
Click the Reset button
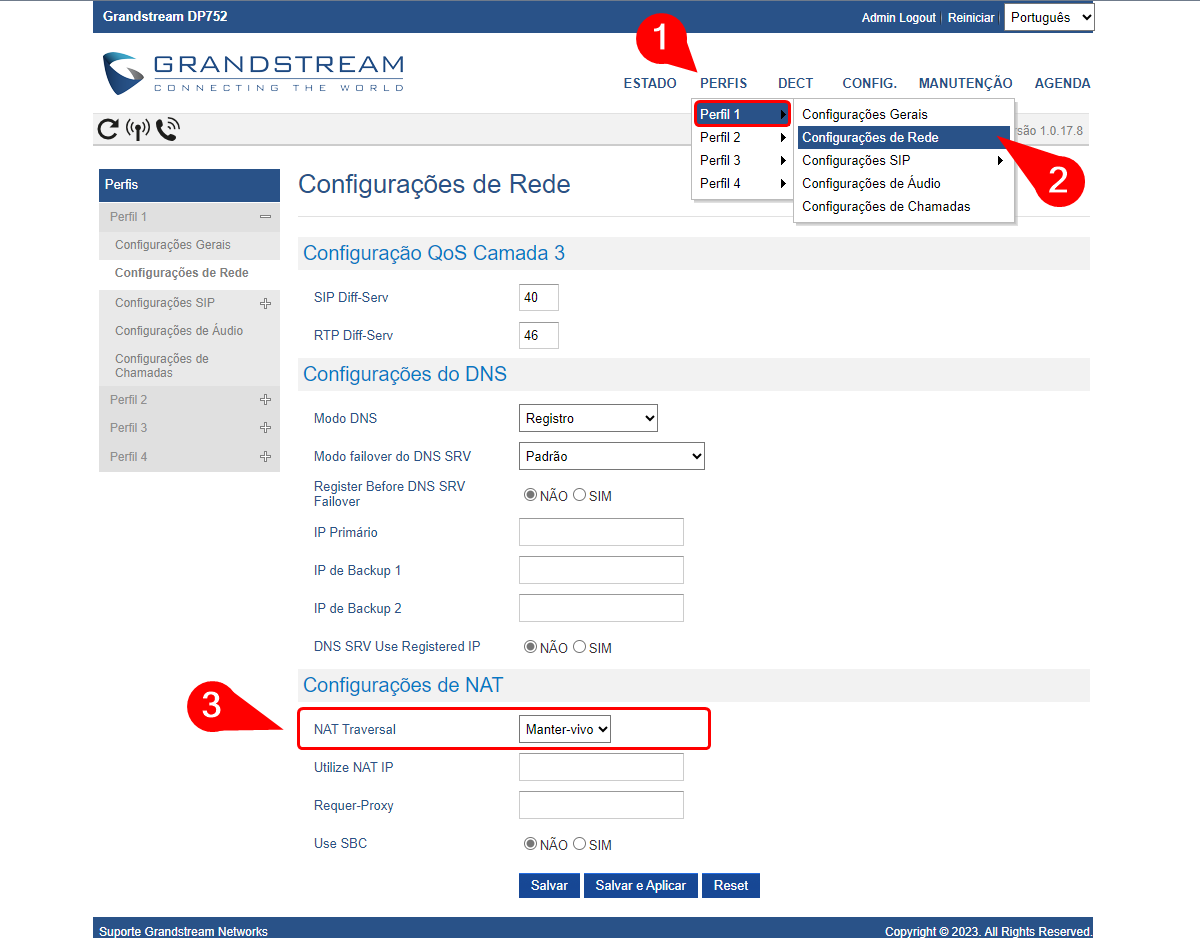(730, 886)
